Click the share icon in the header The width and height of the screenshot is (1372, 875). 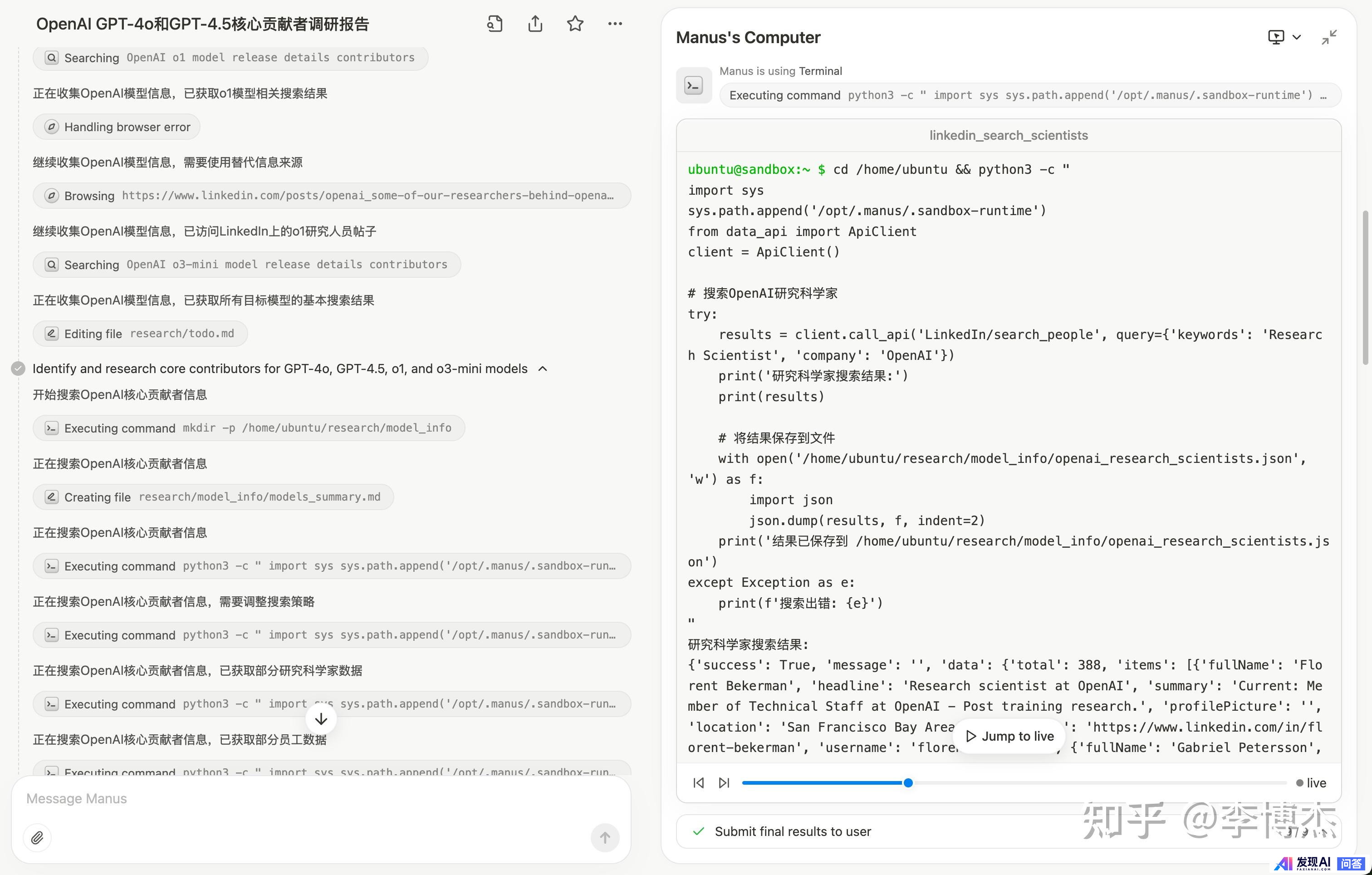click(534, 24)
